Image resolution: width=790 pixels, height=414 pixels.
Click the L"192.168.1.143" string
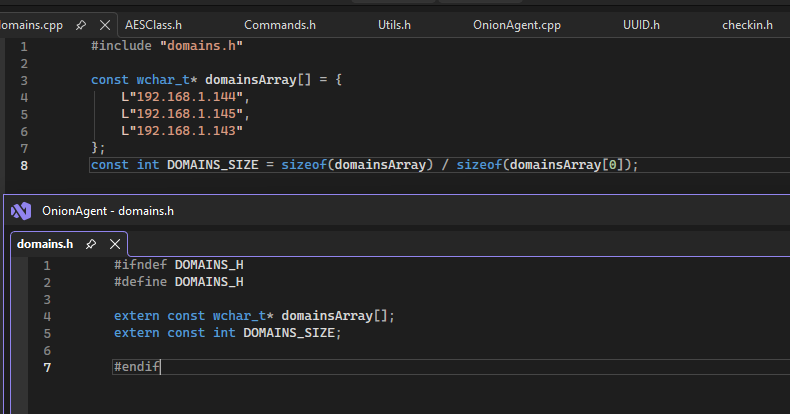click(182, 131)
